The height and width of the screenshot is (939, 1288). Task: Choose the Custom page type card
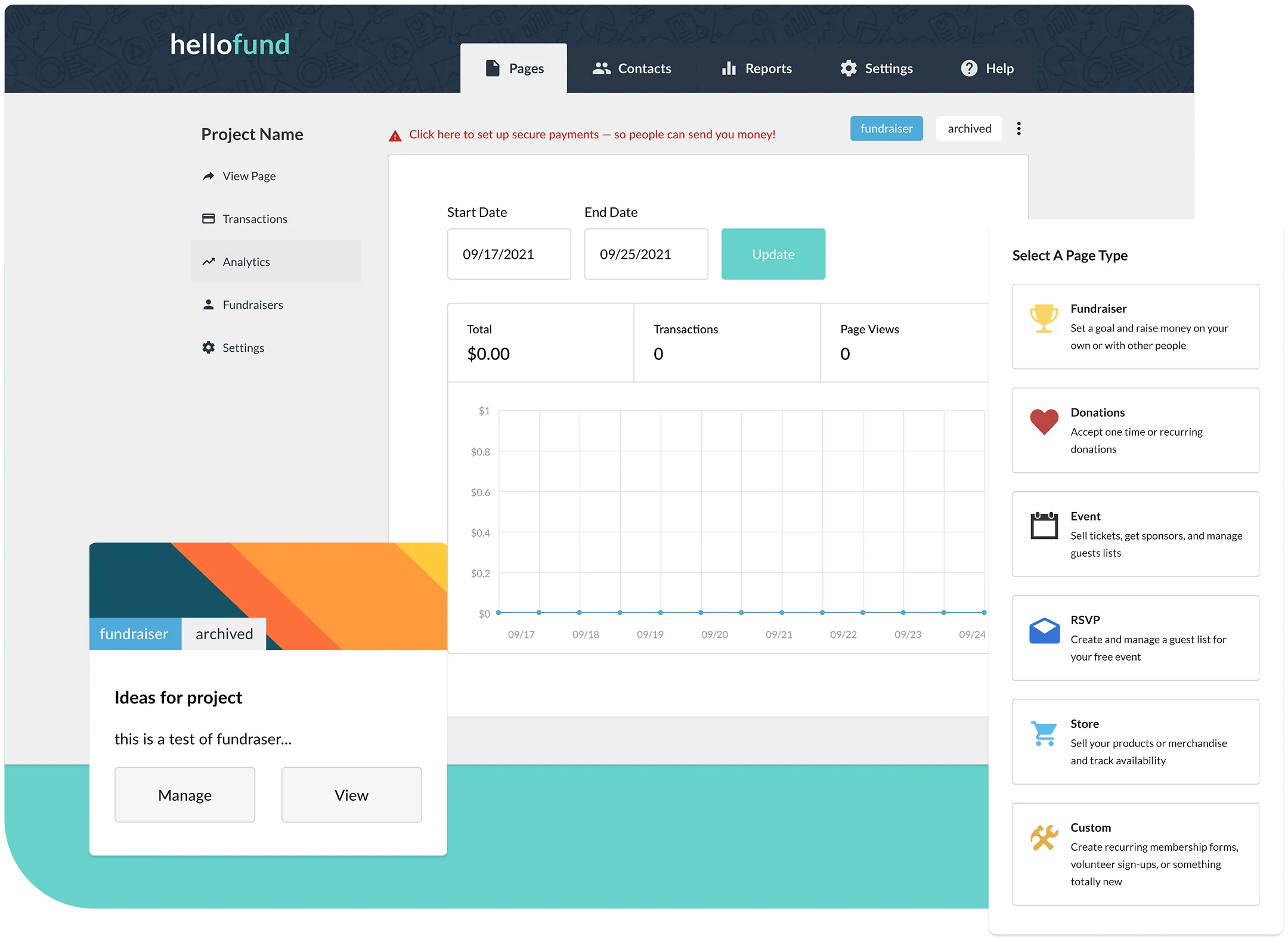point(1135,854)
